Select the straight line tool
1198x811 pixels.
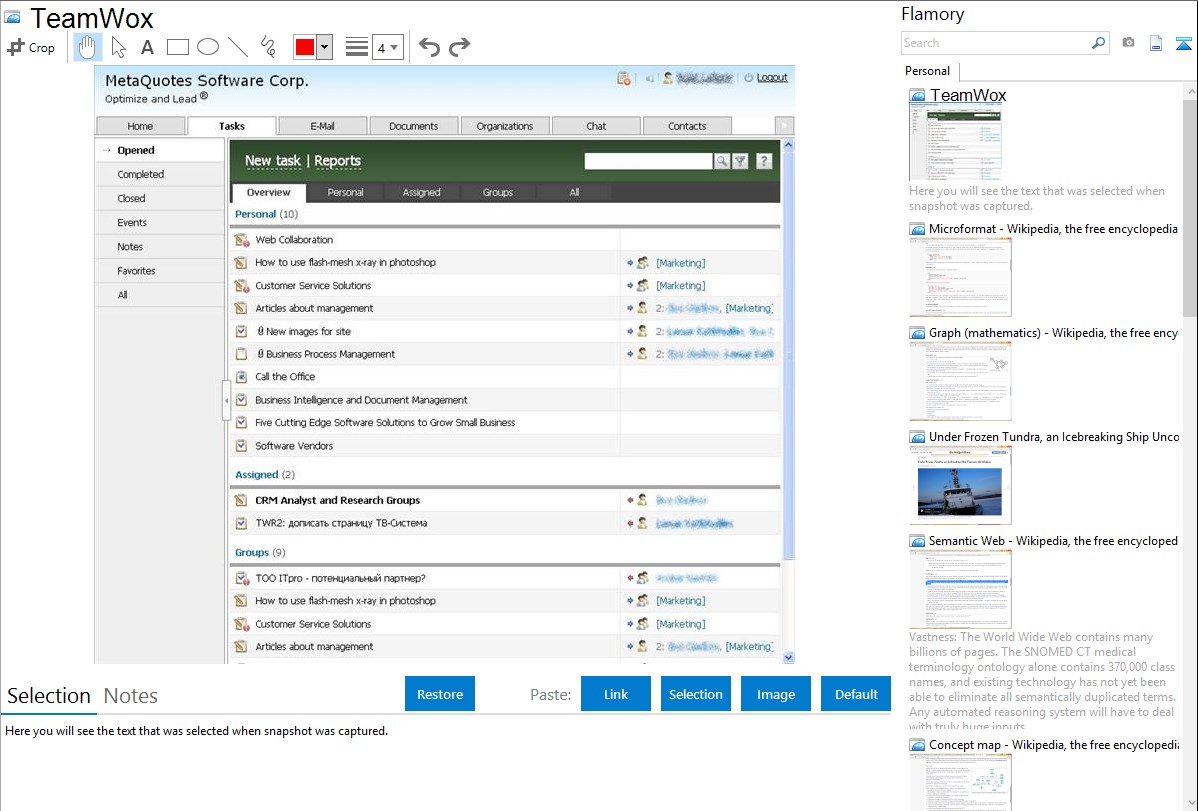coord(238,47)
